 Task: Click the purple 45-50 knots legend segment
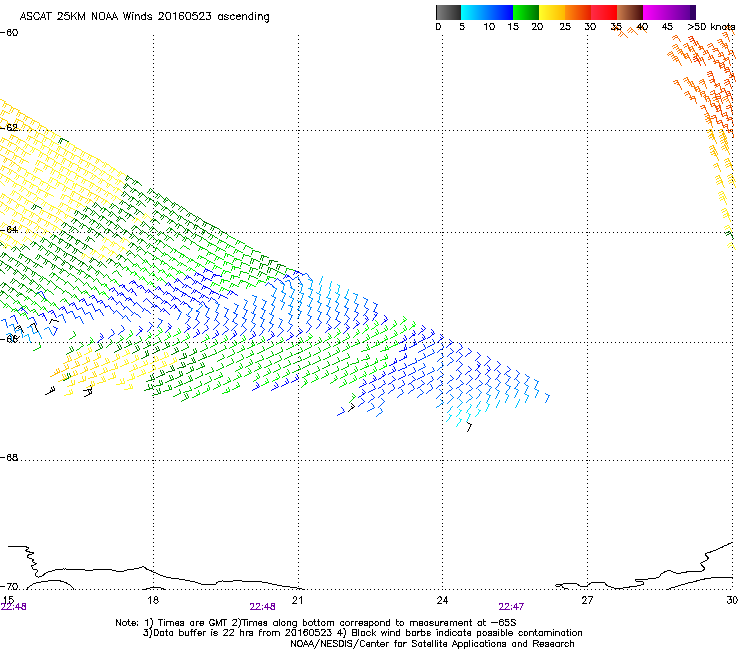click(682, 12)
